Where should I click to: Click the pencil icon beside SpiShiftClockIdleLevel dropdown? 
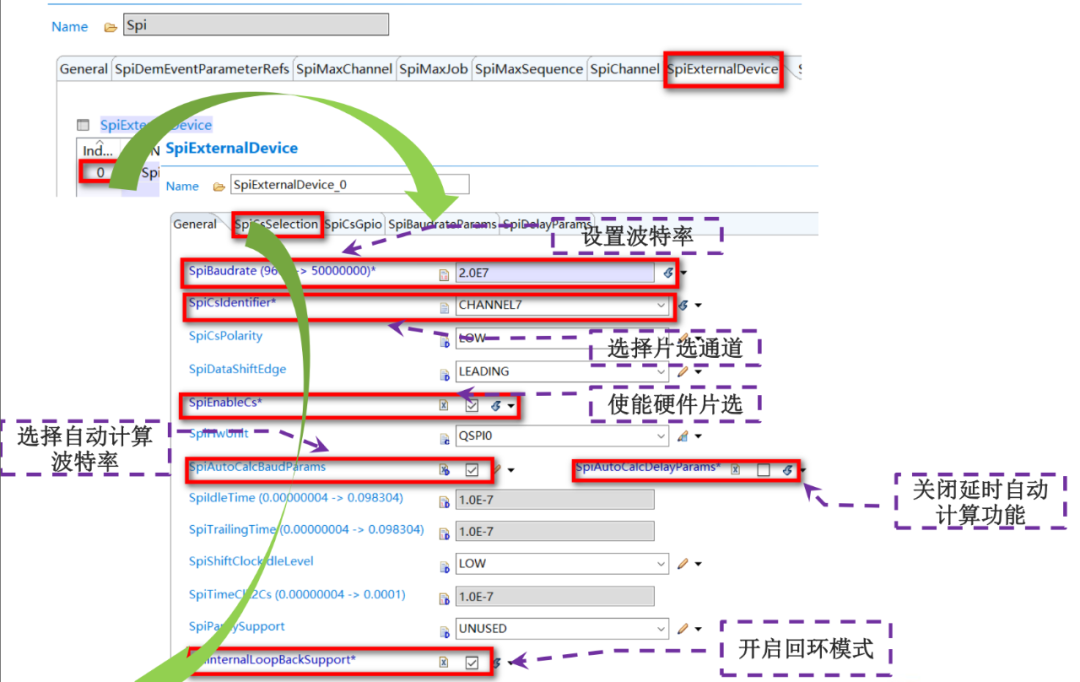coord(683,564)
